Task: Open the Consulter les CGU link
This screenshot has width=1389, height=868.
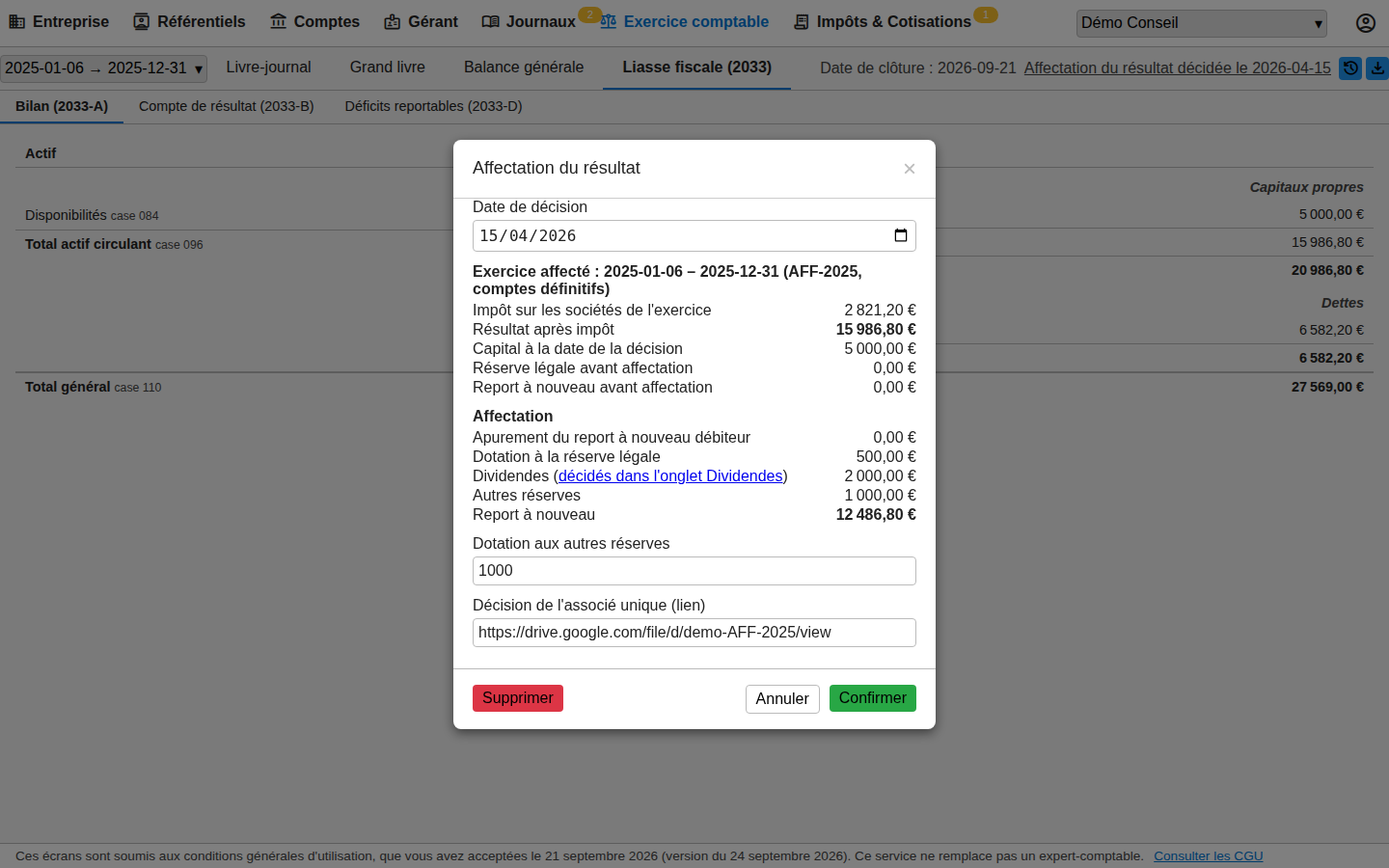Action: click(x=1208, y=856)
